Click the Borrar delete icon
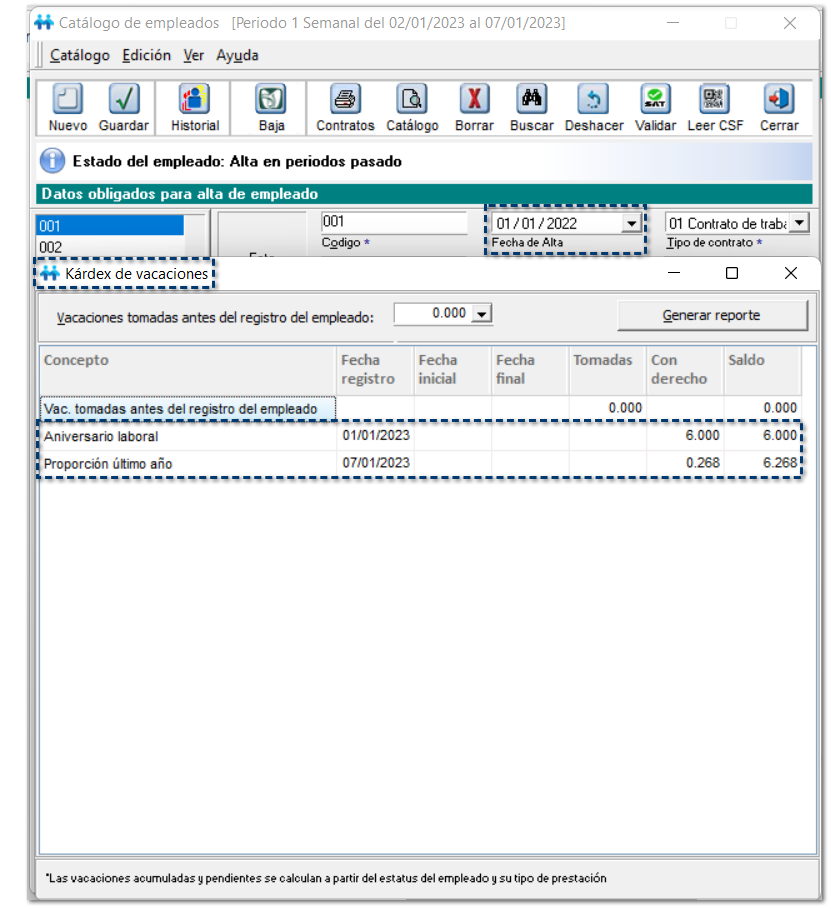Viewport: 831px width, 909px height. pos(474,100)
